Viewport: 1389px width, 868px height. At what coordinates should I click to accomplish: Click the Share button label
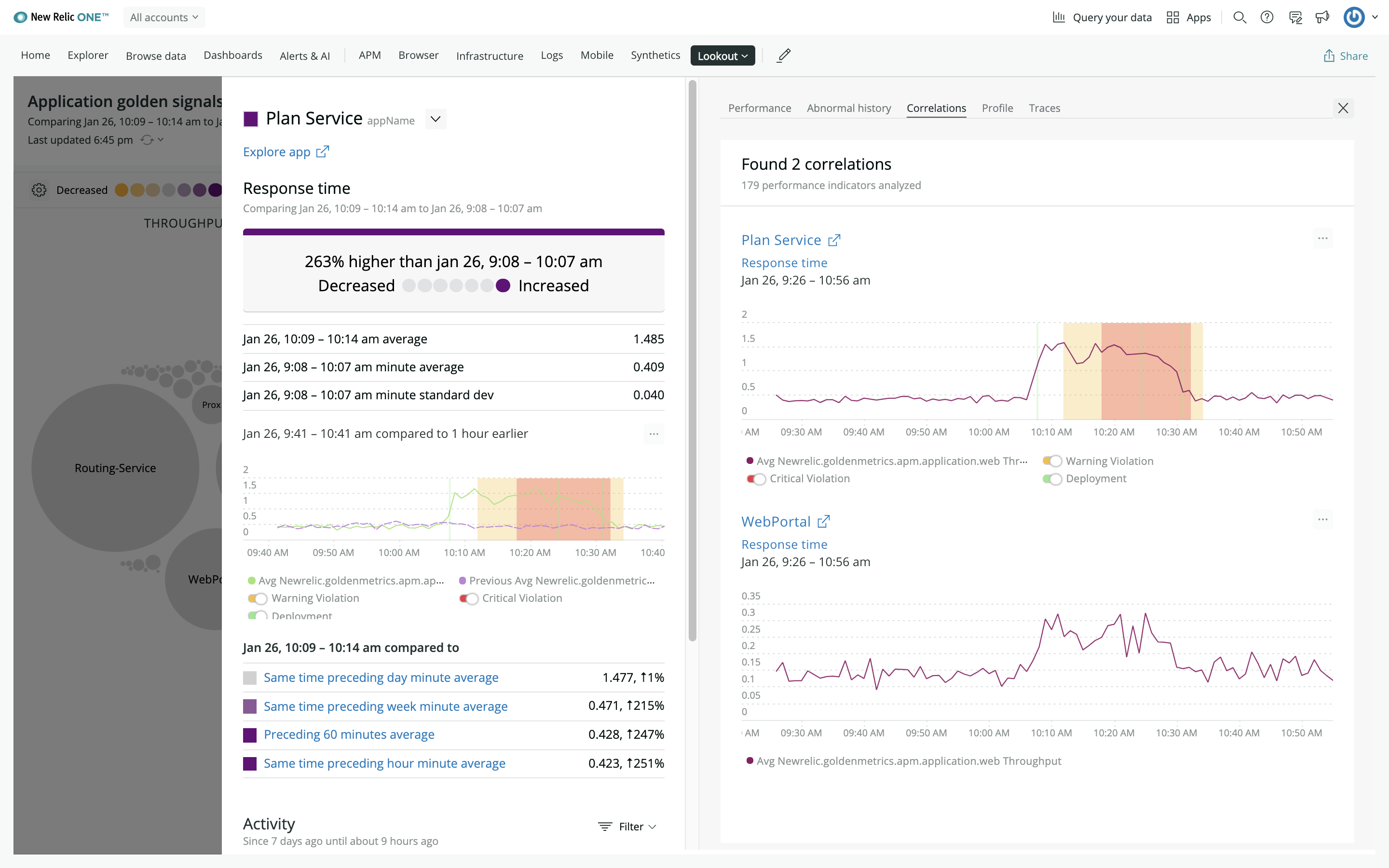1353,55
